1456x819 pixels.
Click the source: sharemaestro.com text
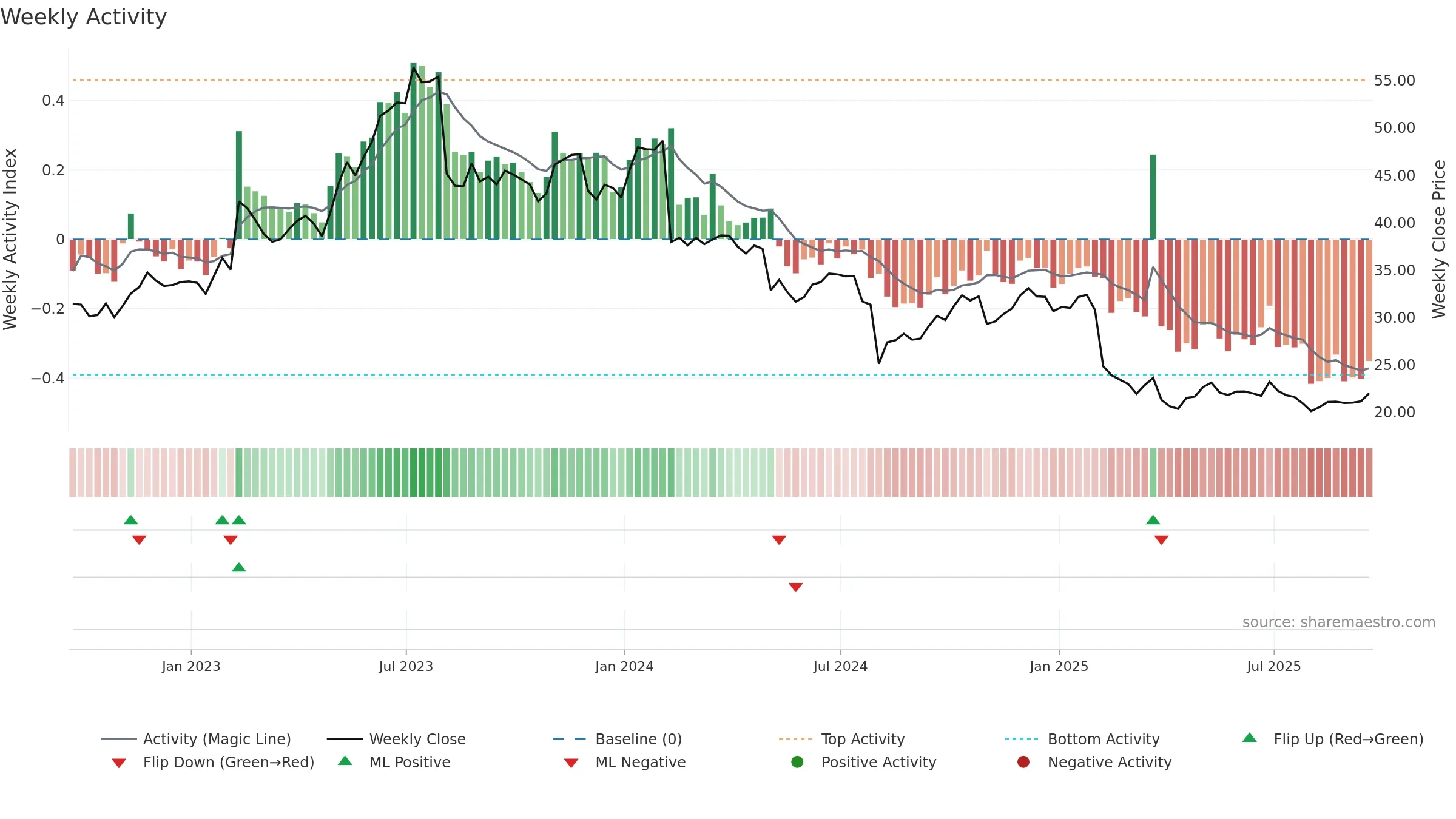coord(1339,622)
